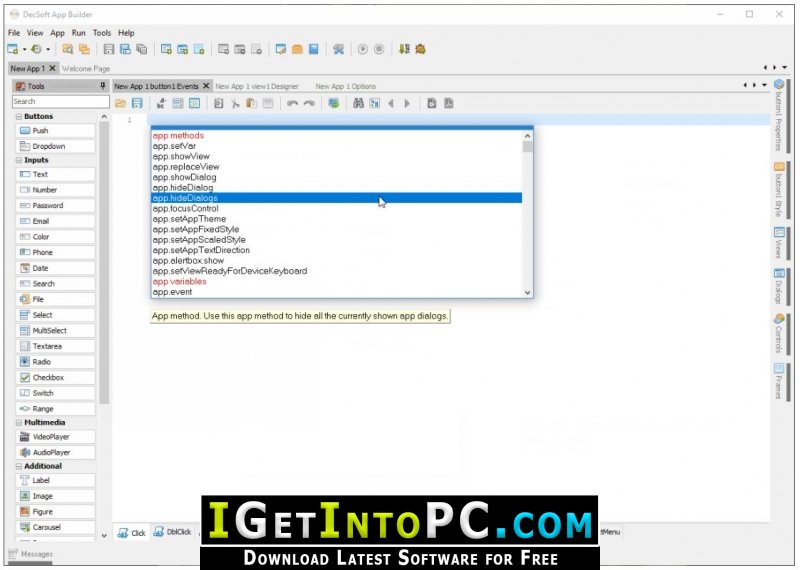Click the run play icon in main toolbar
Viewport: 800px width, 570px height.
[362, 49]
